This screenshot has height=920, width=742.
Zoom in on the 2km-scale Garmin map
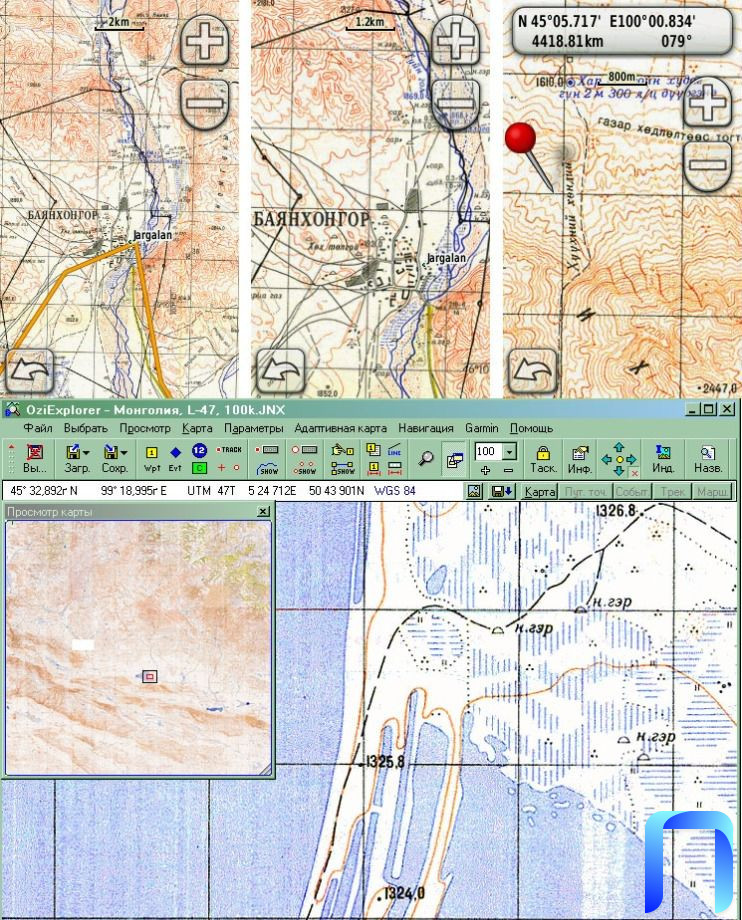[x=204, y=41]
